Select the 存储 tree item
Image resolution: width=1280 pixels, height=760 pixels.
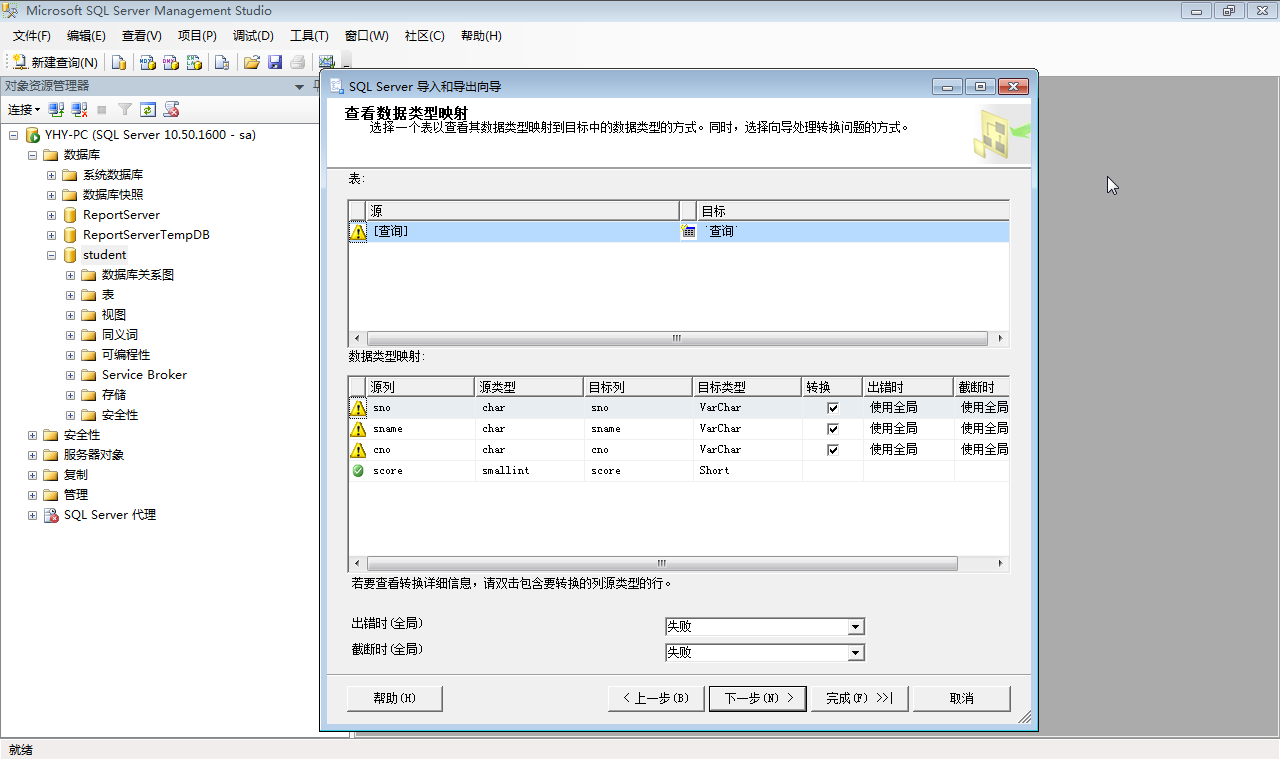114,395
